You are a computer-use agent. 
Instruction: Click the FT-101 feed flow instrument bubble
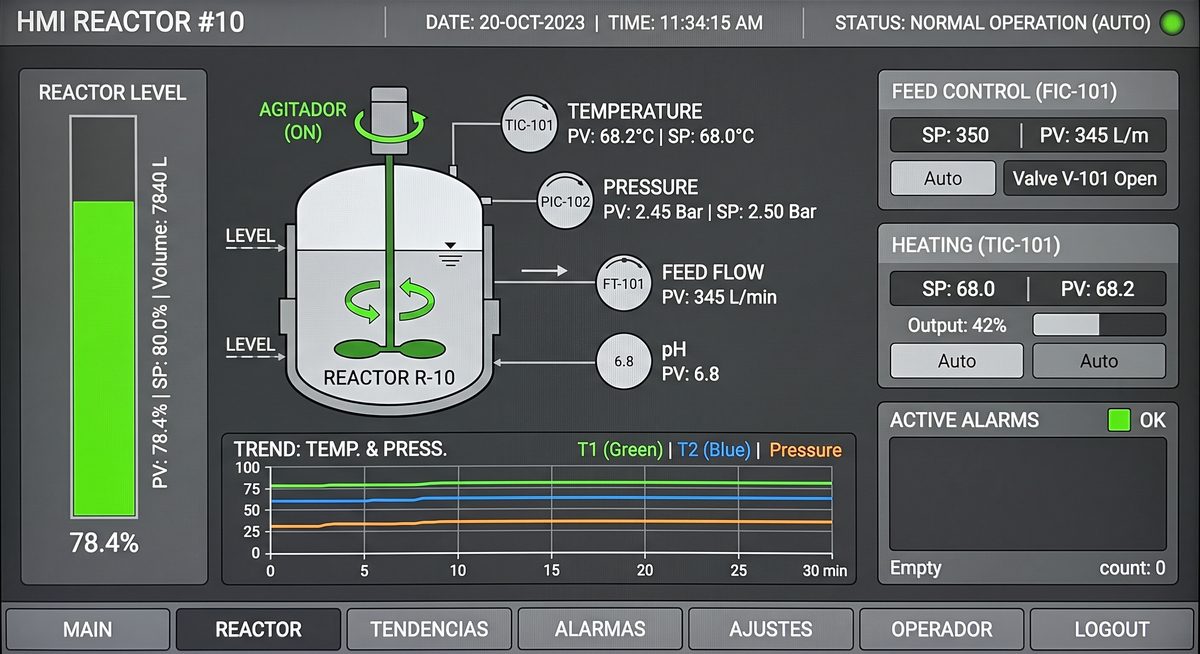[x=624, y=283]
